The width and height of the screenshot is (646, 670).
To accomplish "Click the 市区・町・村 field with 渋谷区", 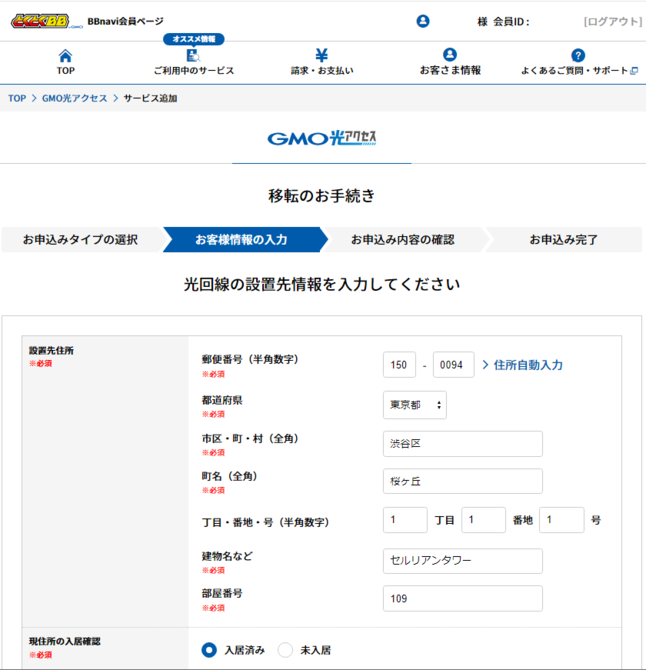I will tap(462, 444).
